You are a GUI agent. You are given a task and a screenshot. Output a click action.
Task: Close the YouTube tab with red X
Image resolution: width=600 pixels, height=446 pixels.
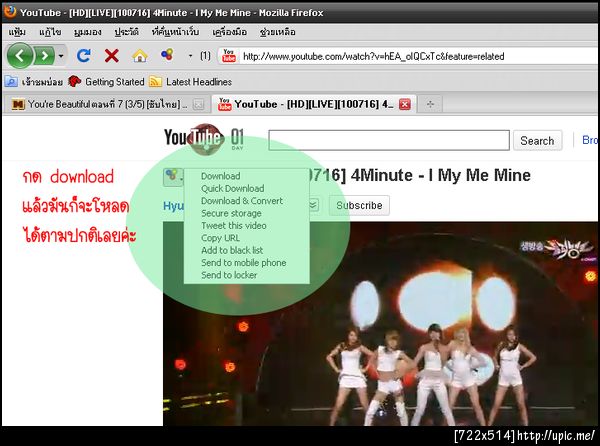pyautogui.click(x=405, y=104)
